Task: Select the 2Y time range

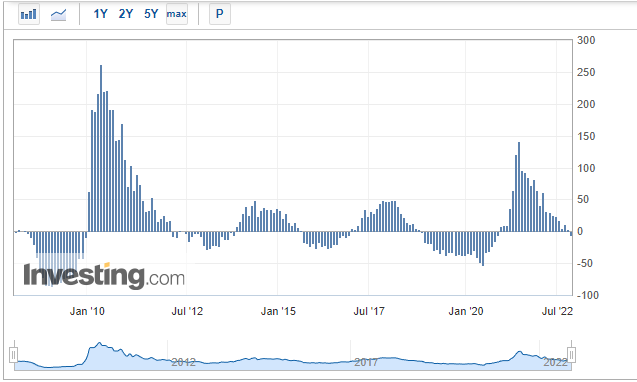Action: coord(126,14)
